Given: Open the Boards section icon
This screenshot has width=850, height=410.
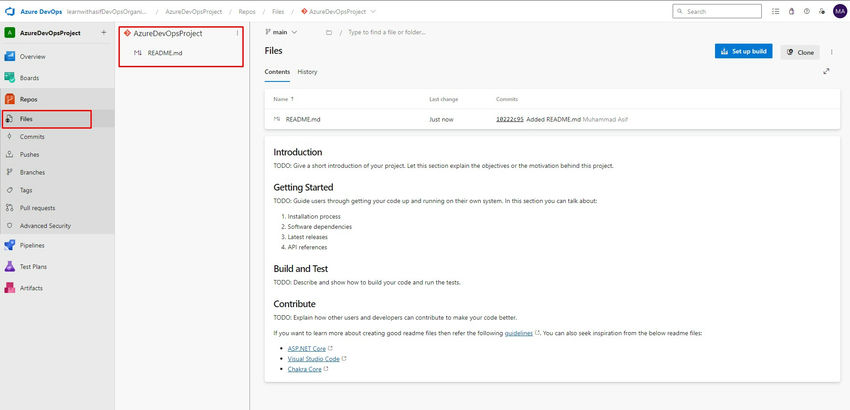Looking at the screenshot, I should click(x=9, y=77).
